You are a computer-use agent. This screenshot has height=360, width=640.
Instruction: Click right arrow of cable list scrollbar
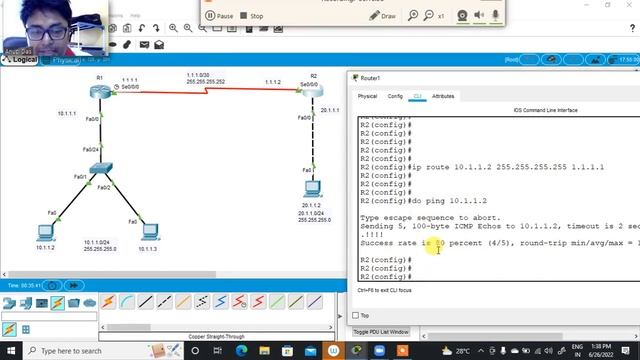pos(331,327)
